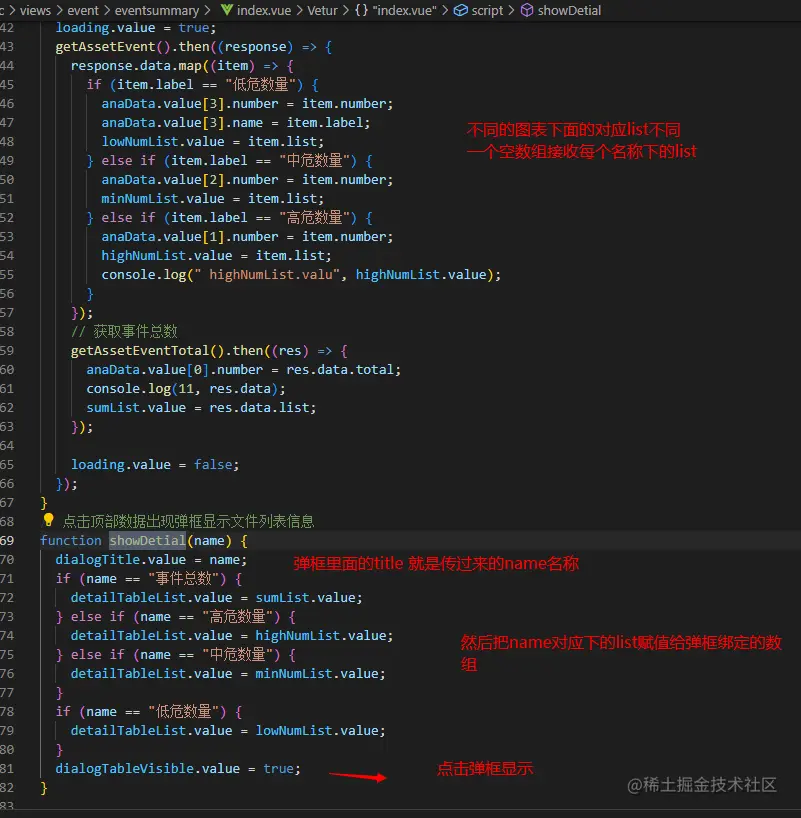Click string "低危数量" on line 45
The image size is (801, 818).
[x=260, y=85]
